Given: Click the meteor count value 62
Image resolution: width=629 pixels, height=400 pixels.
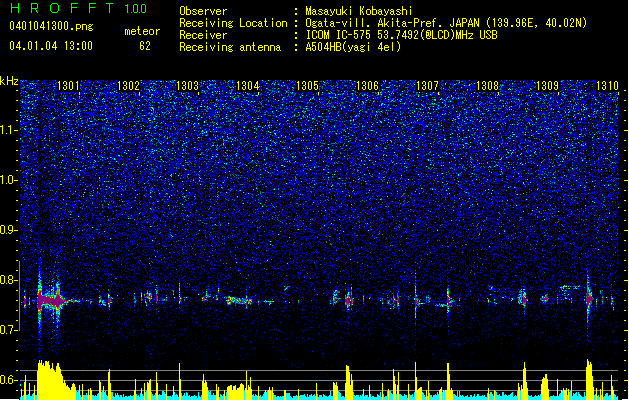Looking at the screenshot, I should 145,46.
